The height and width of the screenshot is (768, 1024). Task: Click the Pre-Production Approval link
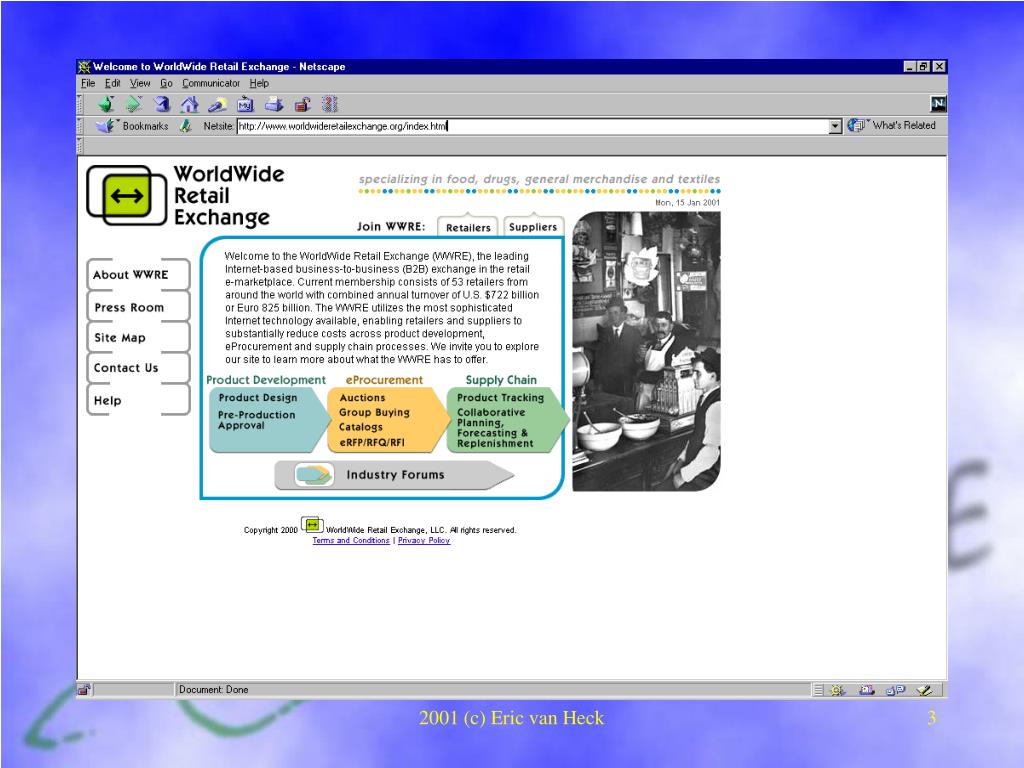pyautogui.click(x=257, y=420)
